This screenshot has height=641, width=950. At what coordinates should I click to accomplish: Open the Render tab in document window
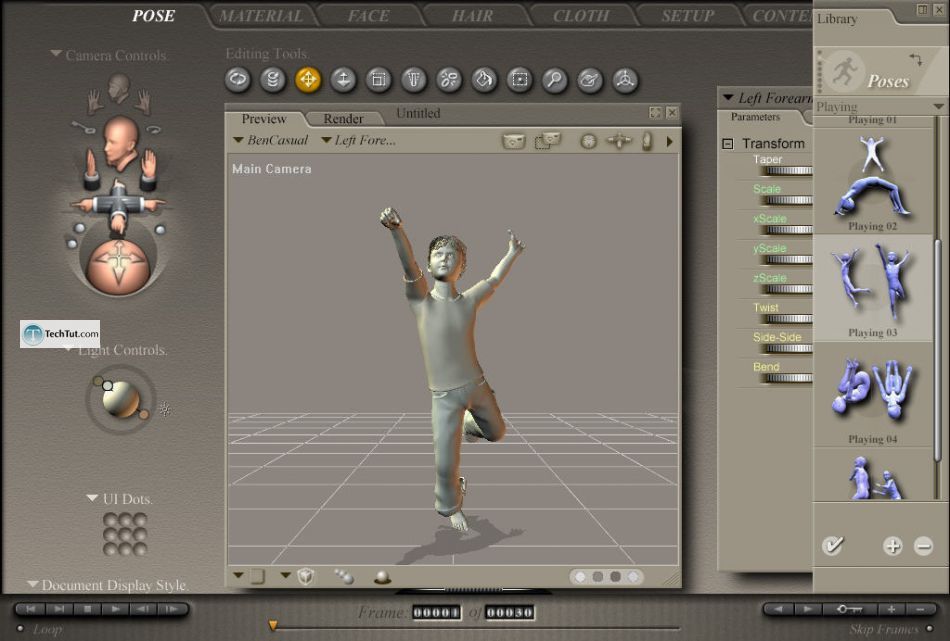tap(344, 119)
